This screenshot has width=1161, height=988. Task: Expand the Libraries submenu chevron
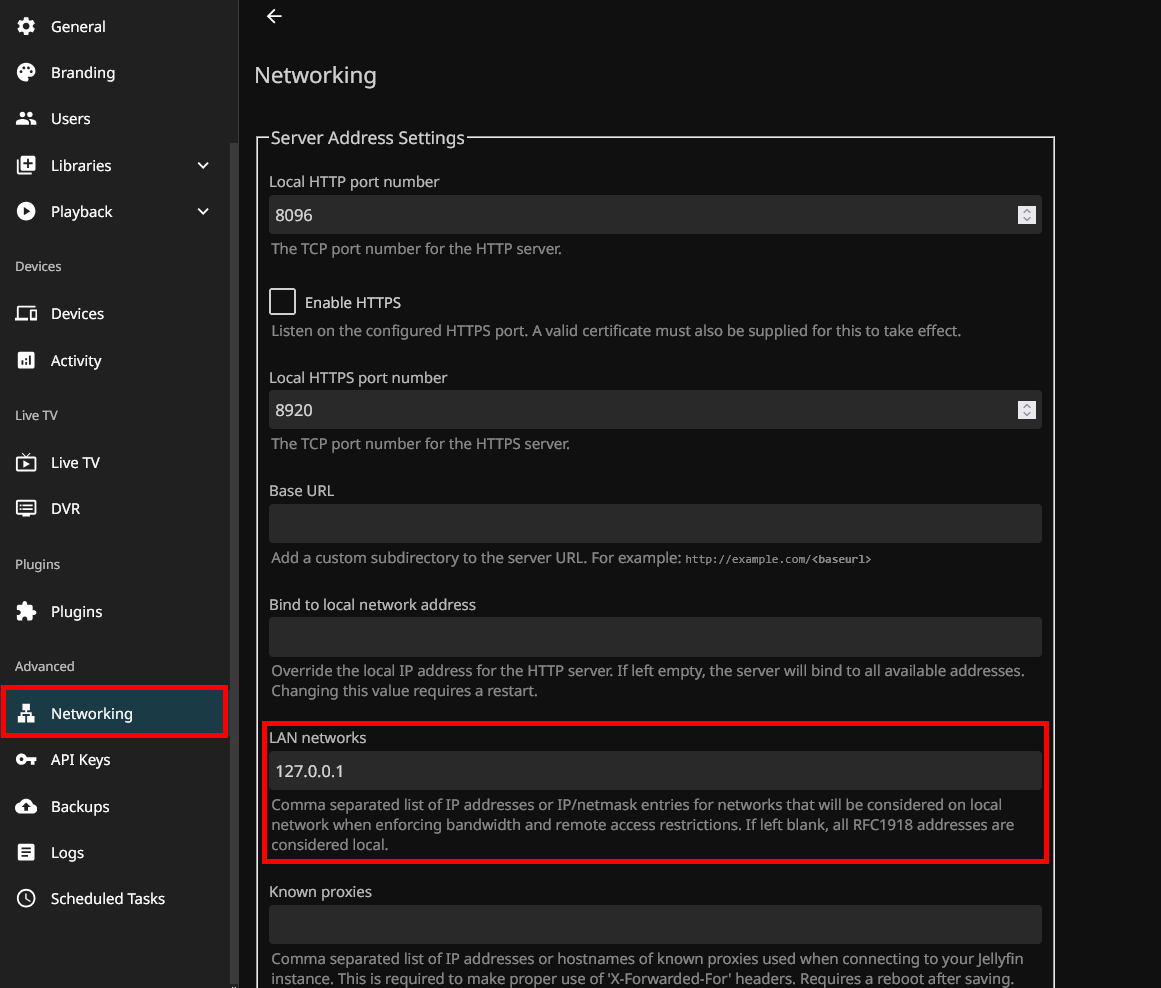(x=203, y=166)
